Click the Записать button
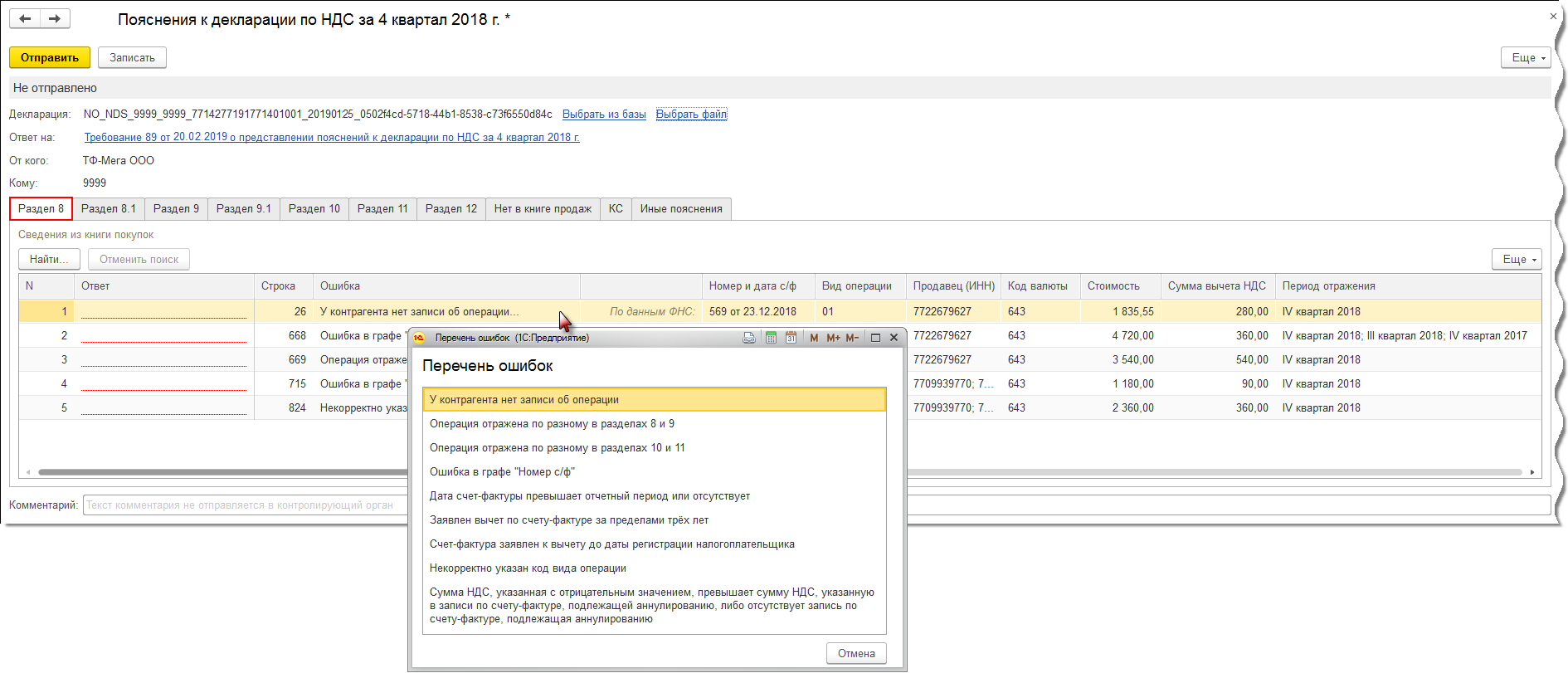The width and height of the screenshot is (1568, 673). click(x=132, y=57)
